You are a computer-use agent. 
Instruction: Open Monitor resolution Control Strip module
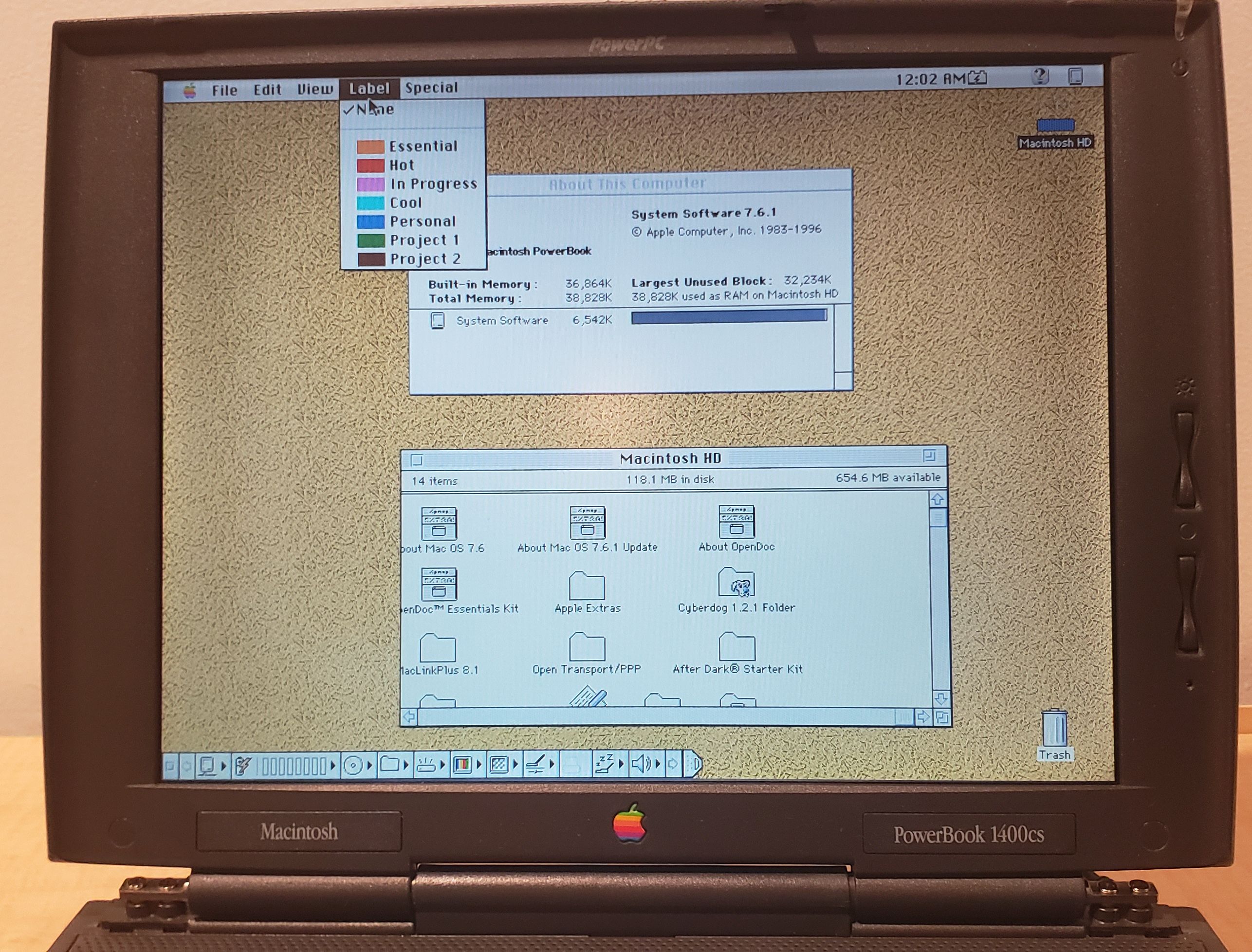[504, 765]
